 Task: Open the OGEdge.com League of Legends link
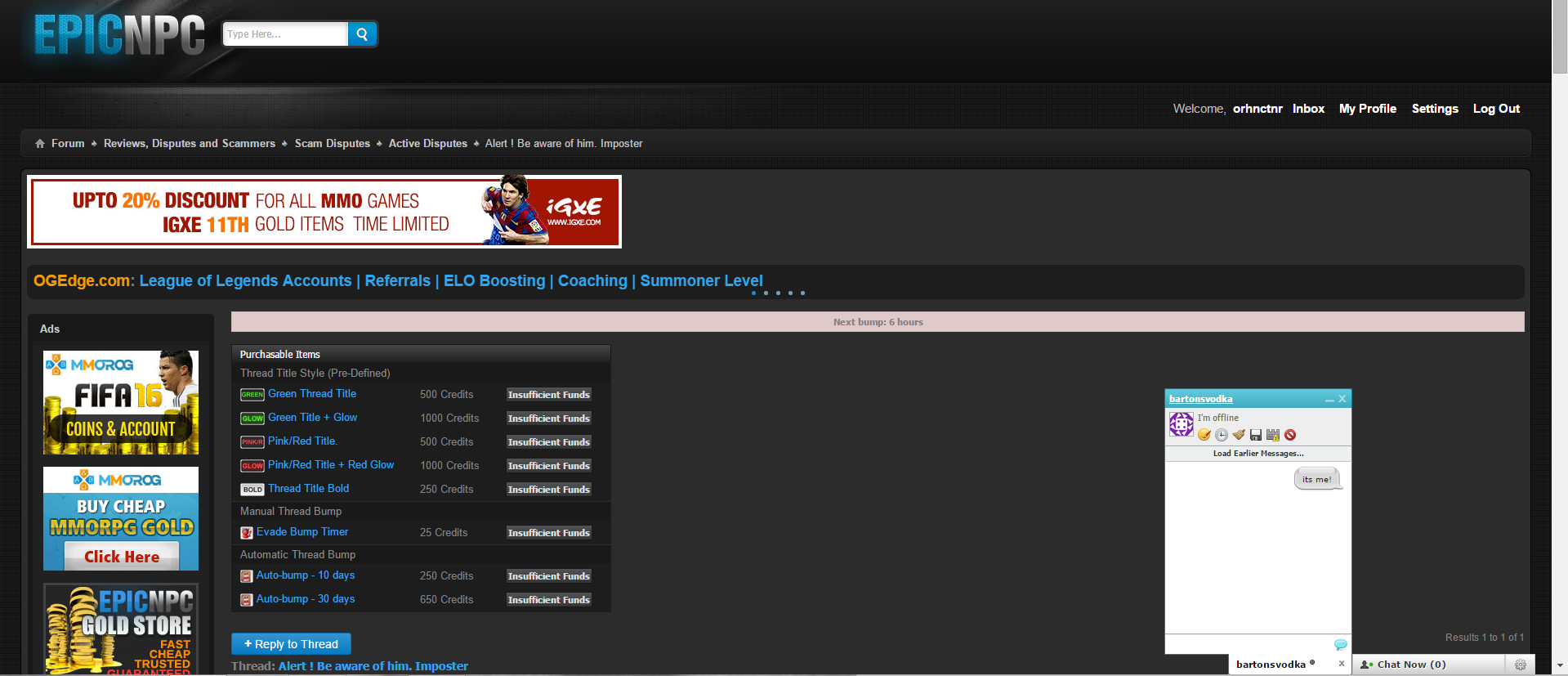point(398,281)
